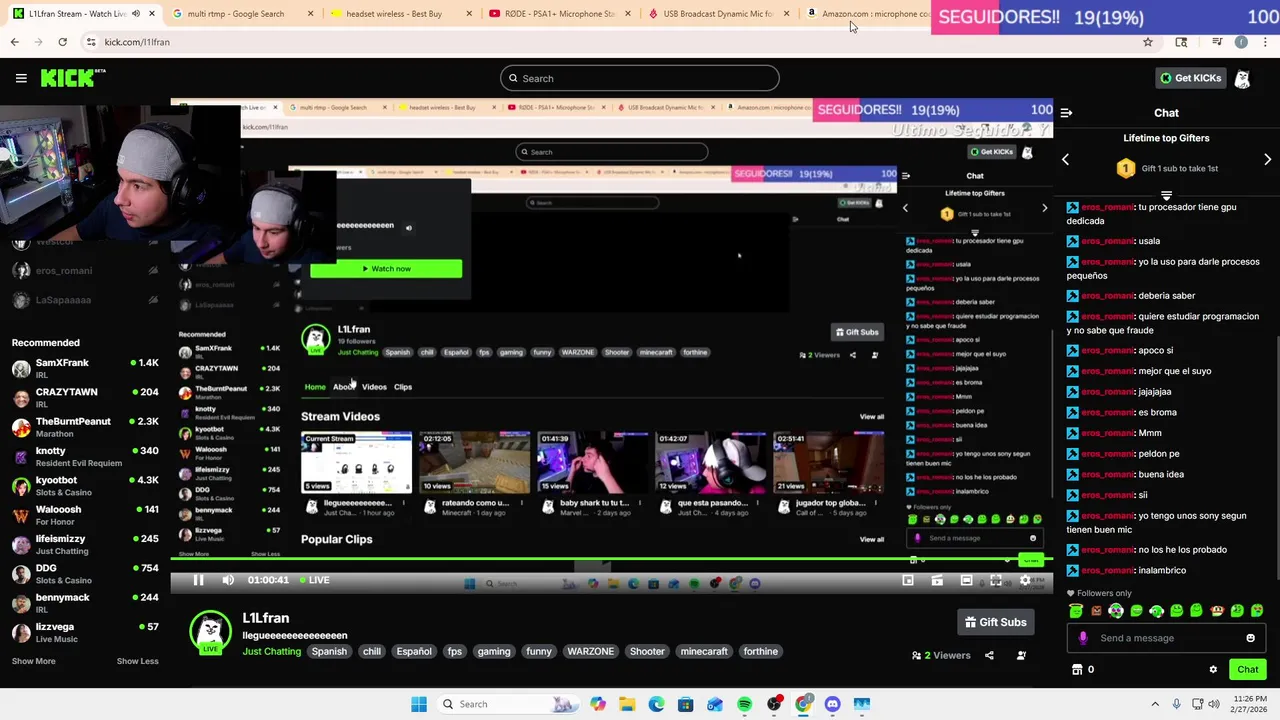Click the purple microphone icon in chat box
1280x720 pixels.
pos(1083,638)
